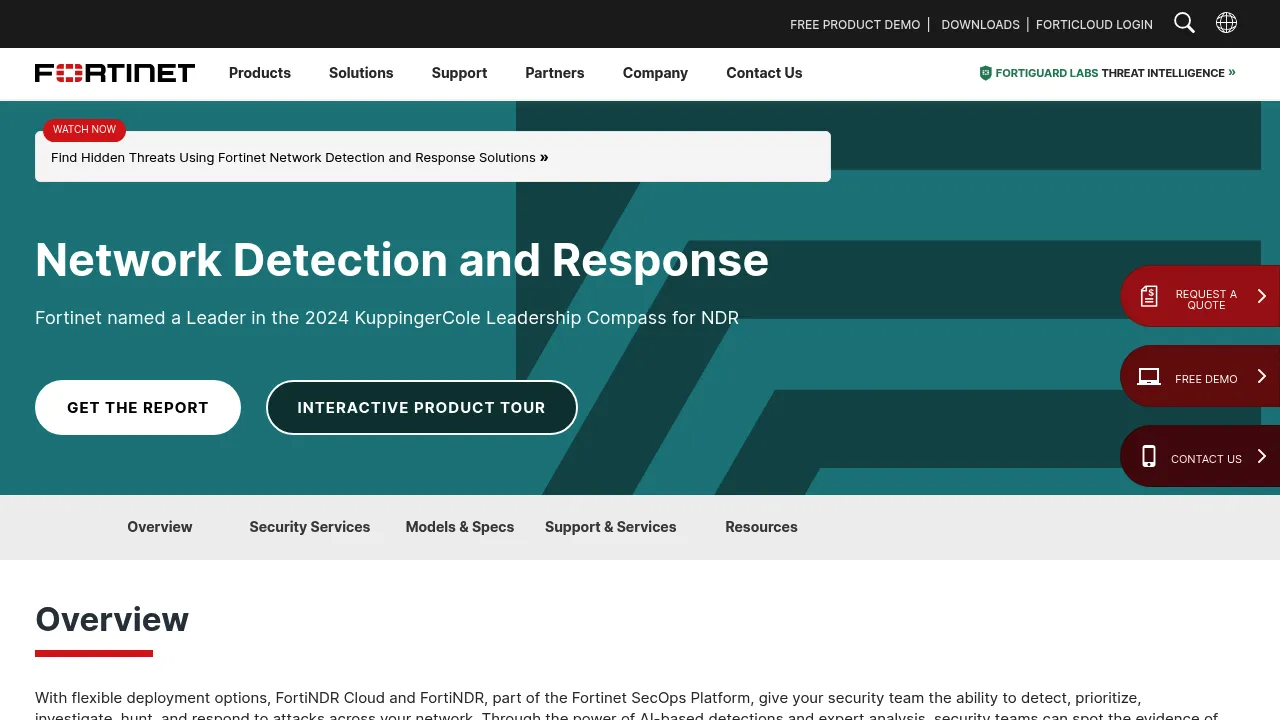This screenshot has width=1280, height=720.
Task: Go to Contact Us in the navigation bar
Action: pos(764,73)
